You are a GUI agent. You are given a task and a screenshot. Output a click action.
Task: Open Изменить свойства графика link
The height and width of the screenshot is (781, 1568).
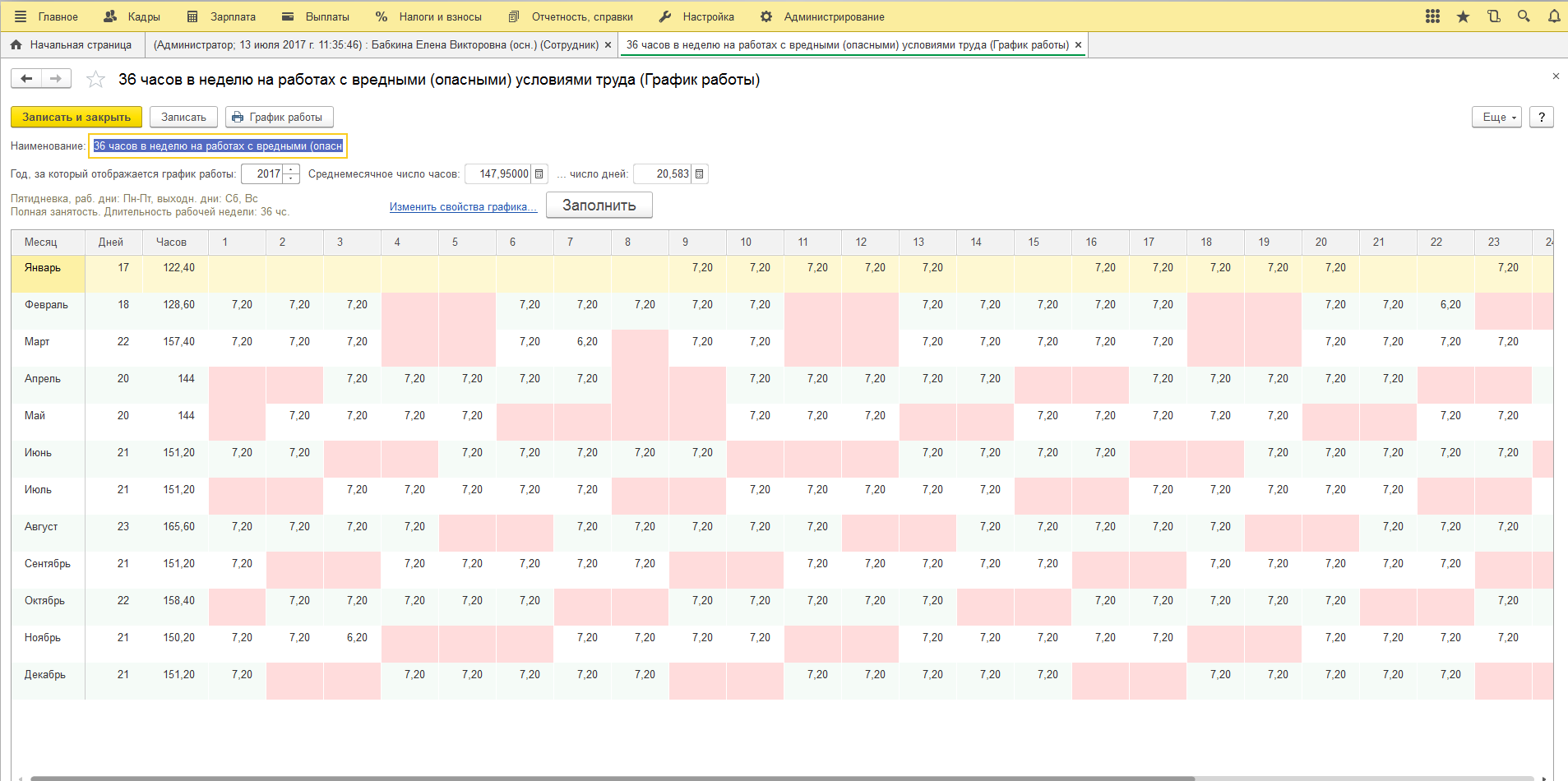pos(463,207)
